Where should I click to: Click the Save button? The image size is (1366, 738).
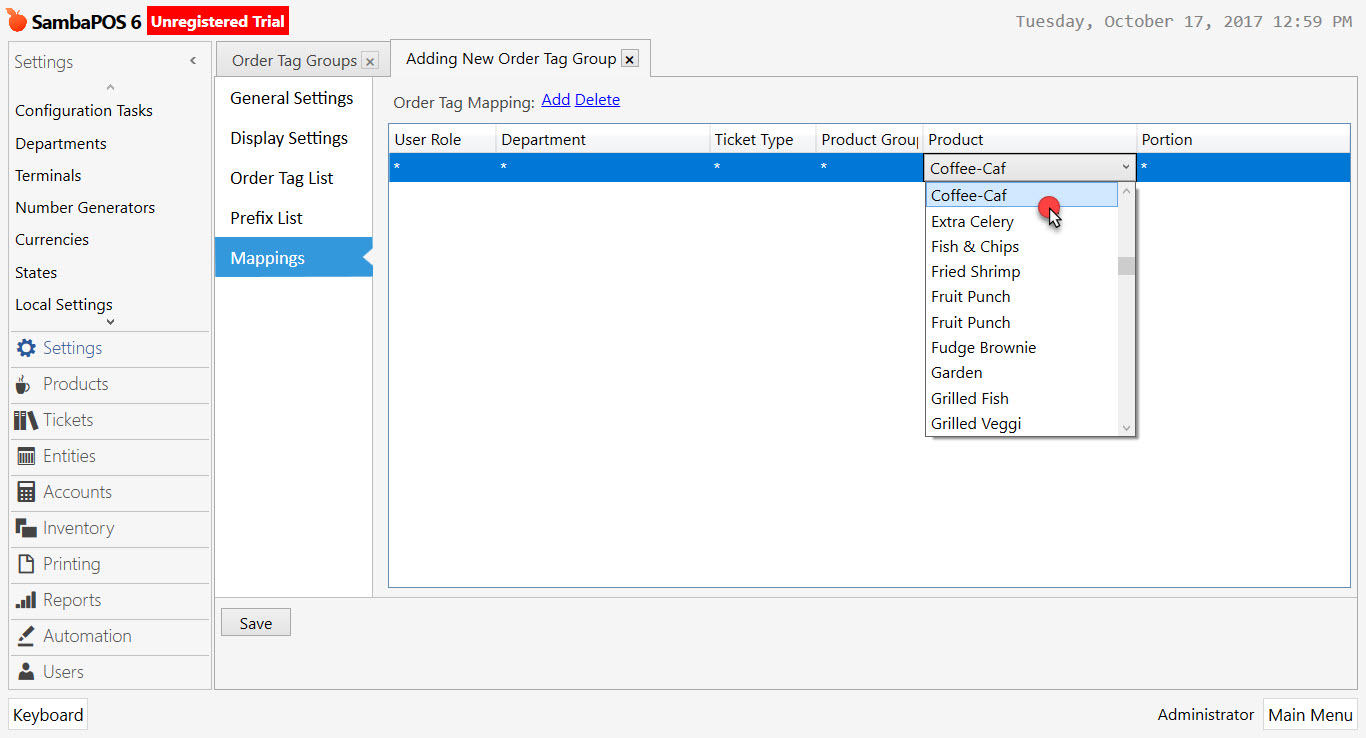(x=255, y=622)
